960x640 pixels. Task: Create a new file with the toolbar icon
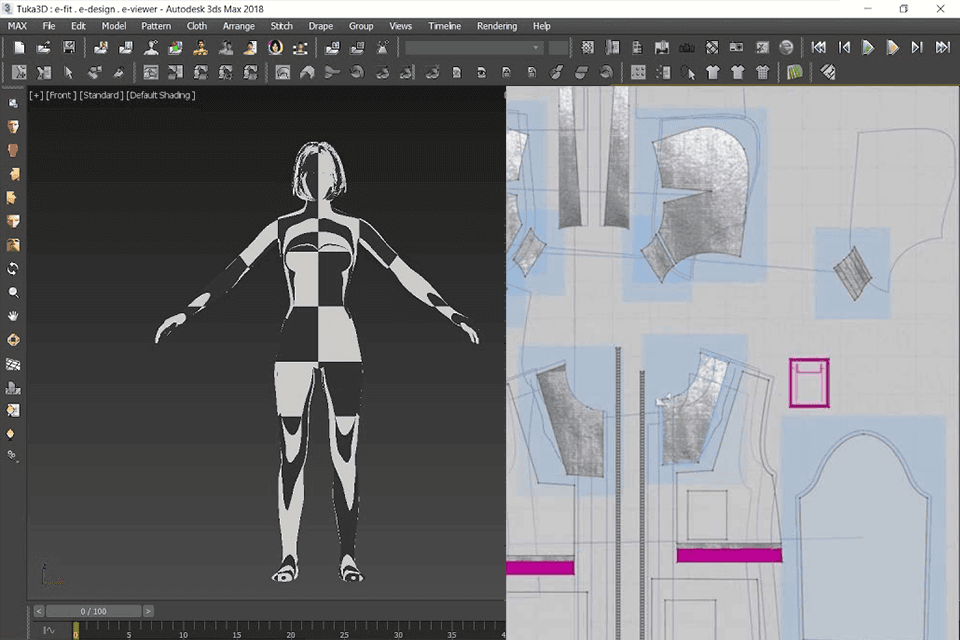coord(17,47)
